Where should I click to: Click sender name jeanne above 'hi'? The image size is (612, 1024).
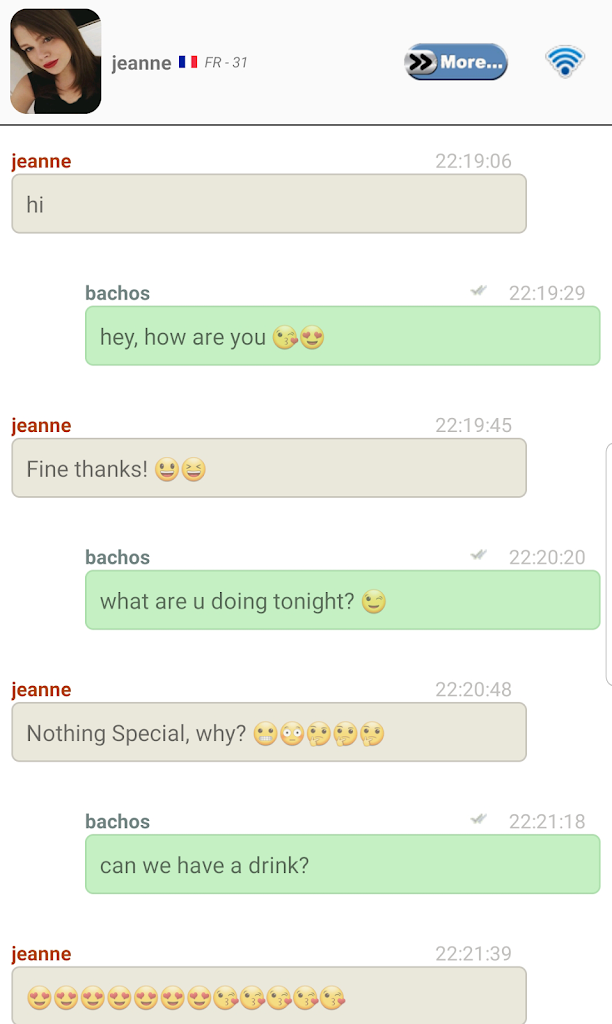click(x=41, y=161)
